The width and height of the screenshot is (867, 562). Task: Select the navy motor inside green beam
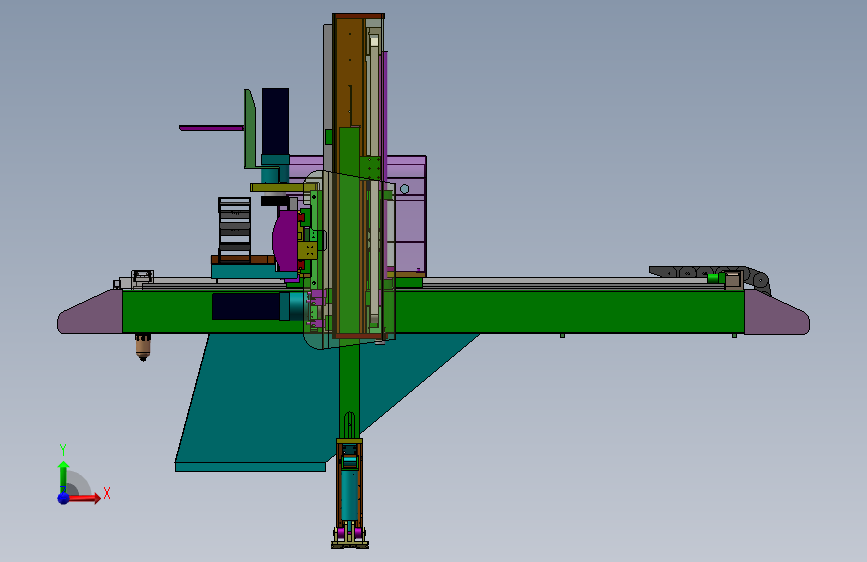point(246,306)
